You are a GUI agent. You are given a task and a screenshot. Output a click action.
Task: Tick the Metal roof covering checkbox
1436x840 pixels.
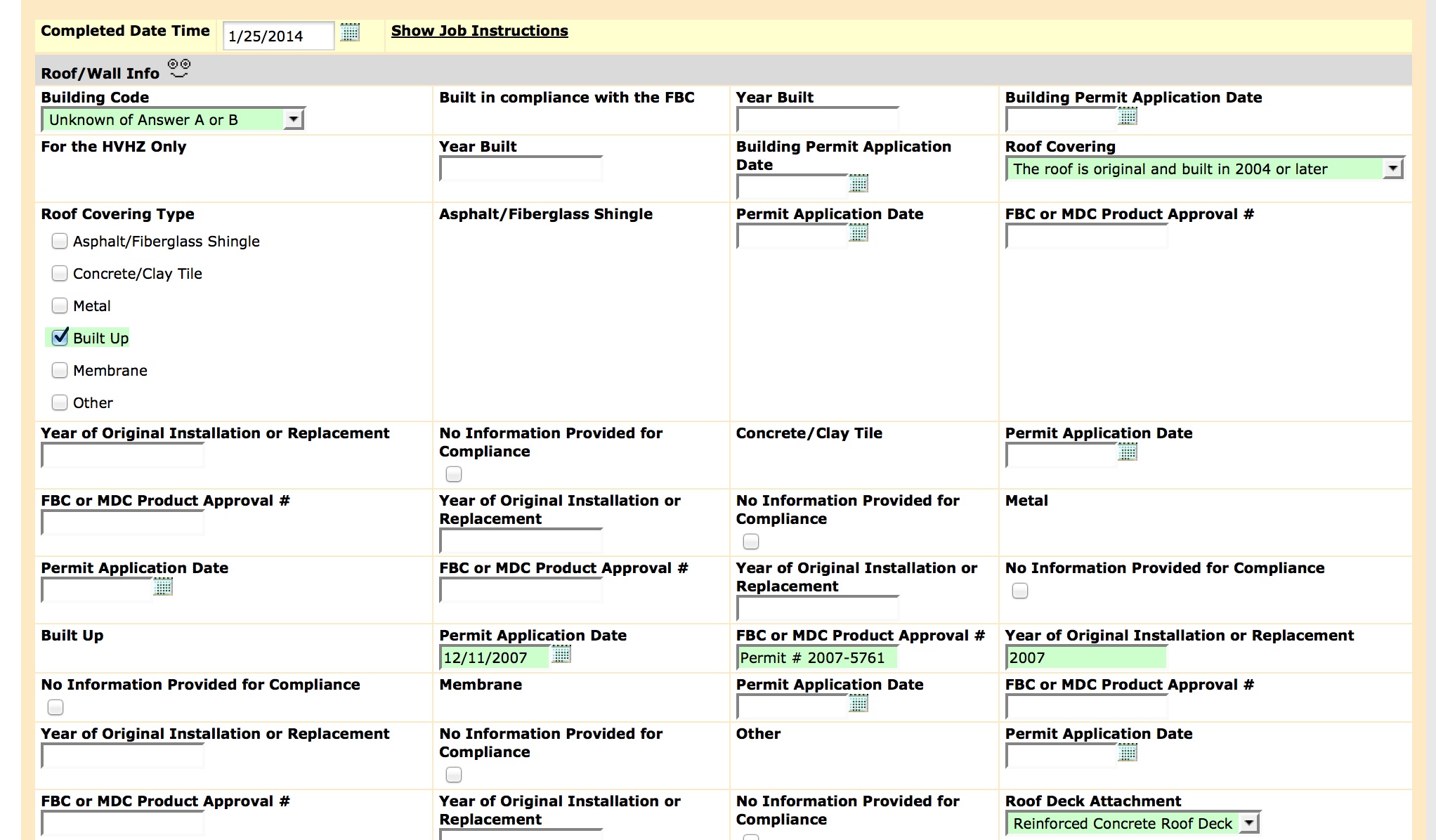pyautogui.click(x=60, y=306)
